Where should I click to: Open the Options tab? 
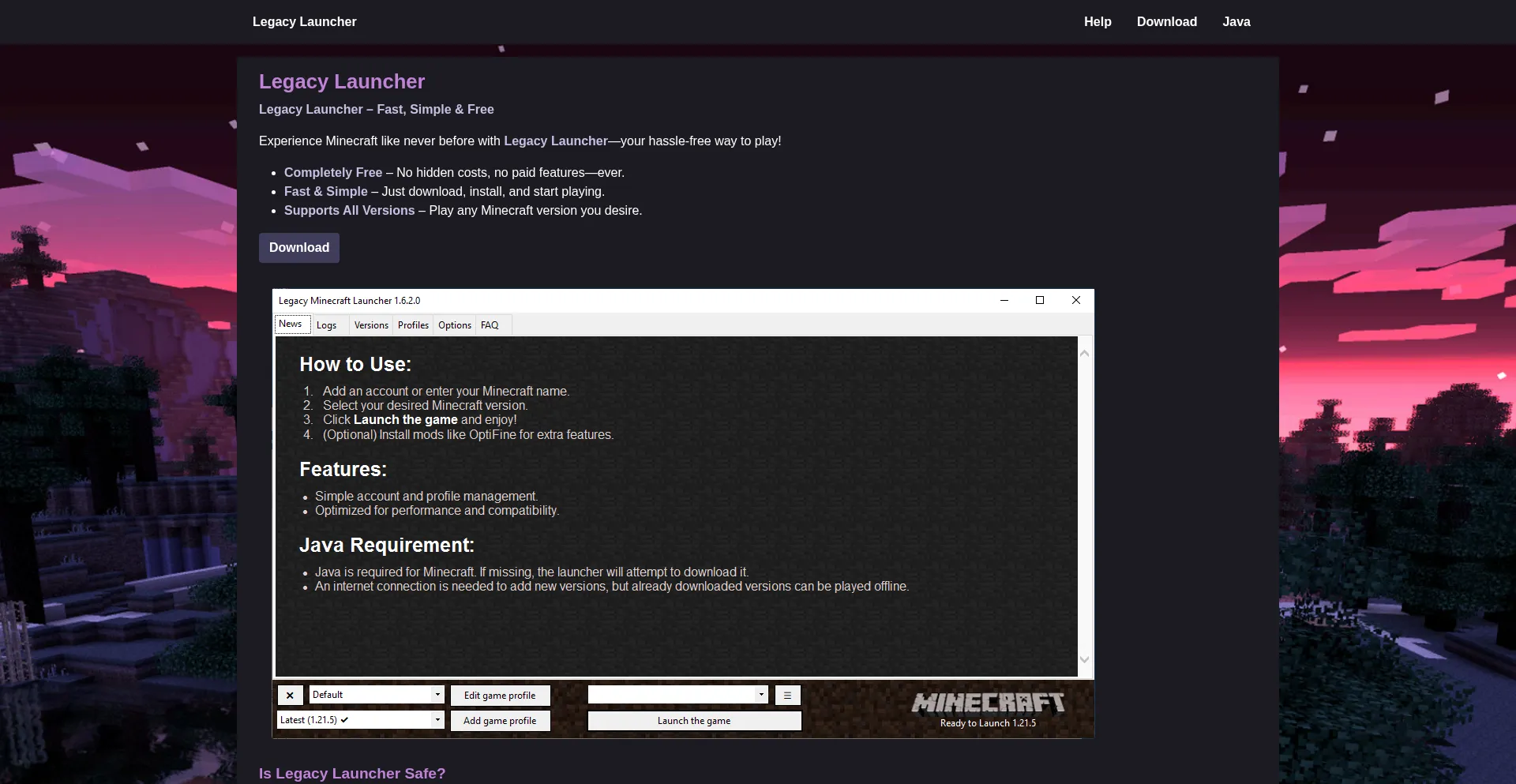pos(454,324)
